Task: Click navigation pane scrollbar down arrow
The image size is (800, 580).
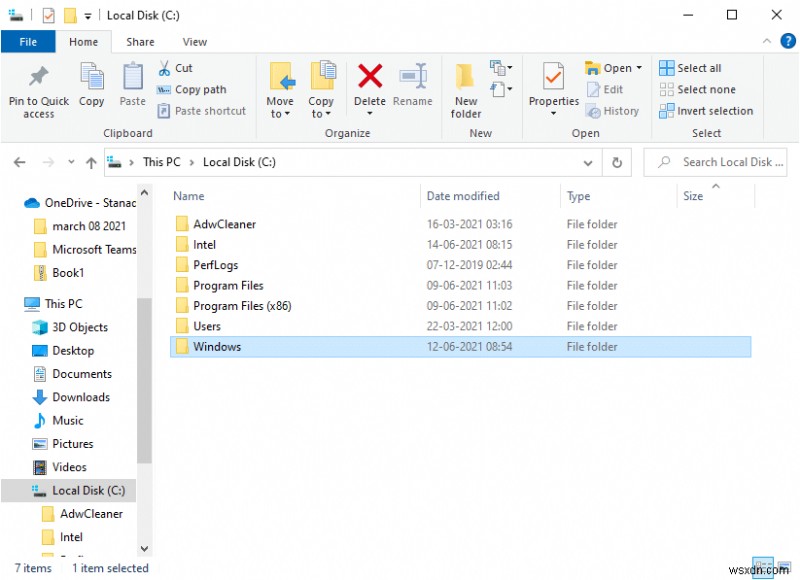Action: (x=144, y=549)
